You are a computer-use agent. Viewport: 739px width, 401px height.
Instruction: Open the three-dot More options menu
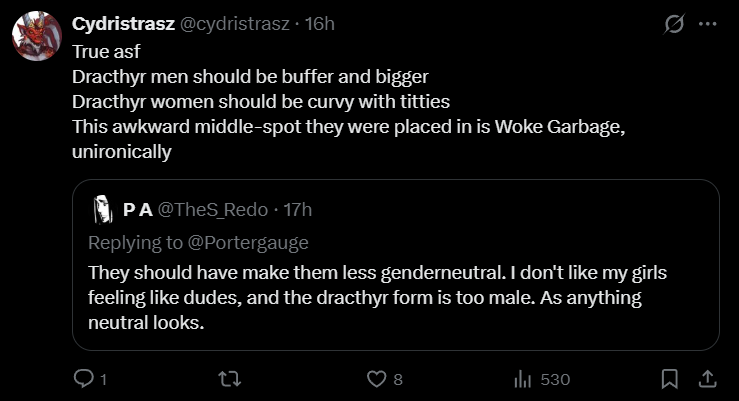[x=707, y=24]
